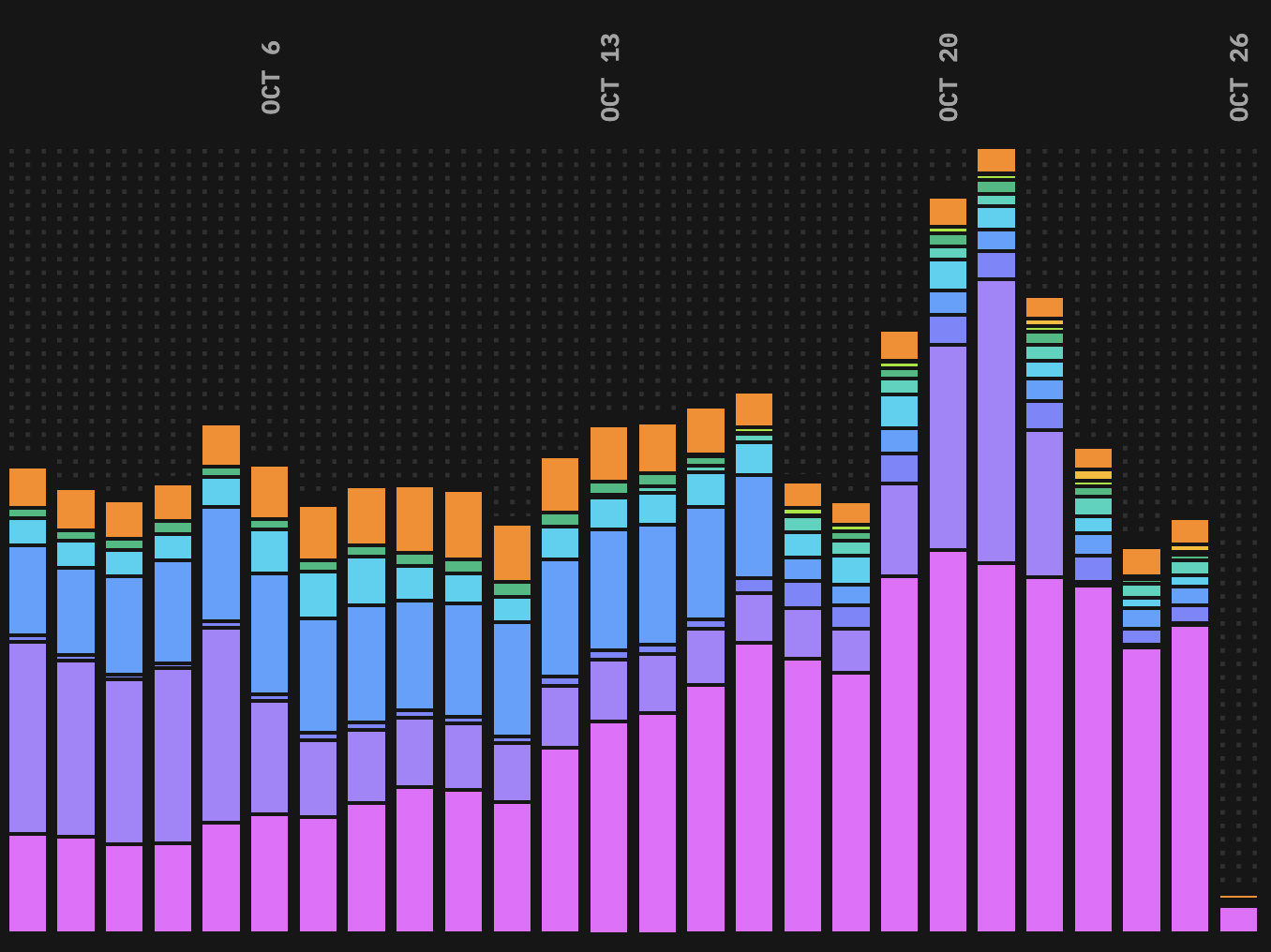Select the cyan segment of the Oct 20 bar

(948, 275)
